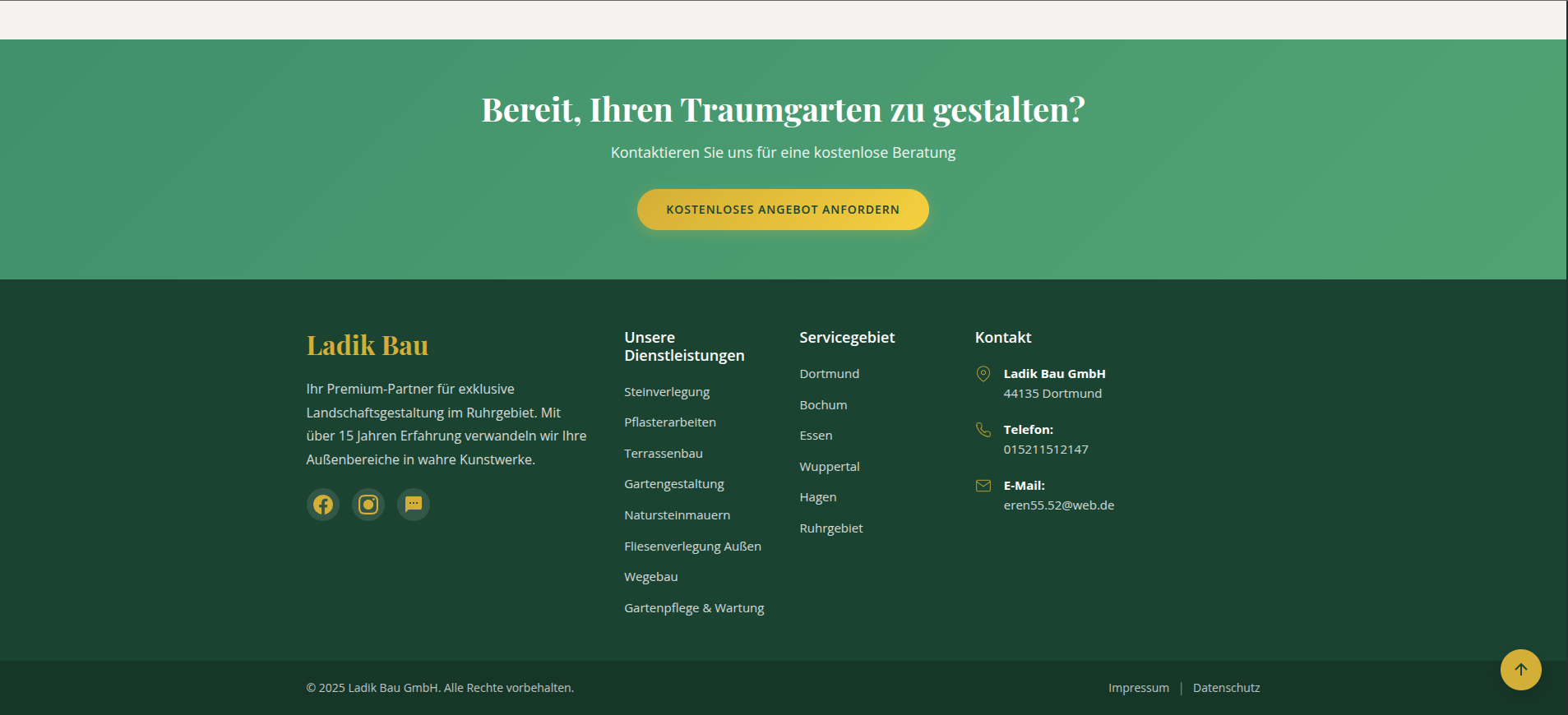Open the Instagram social icon
Screen dimensions: 1568x715
pos(368,505)
